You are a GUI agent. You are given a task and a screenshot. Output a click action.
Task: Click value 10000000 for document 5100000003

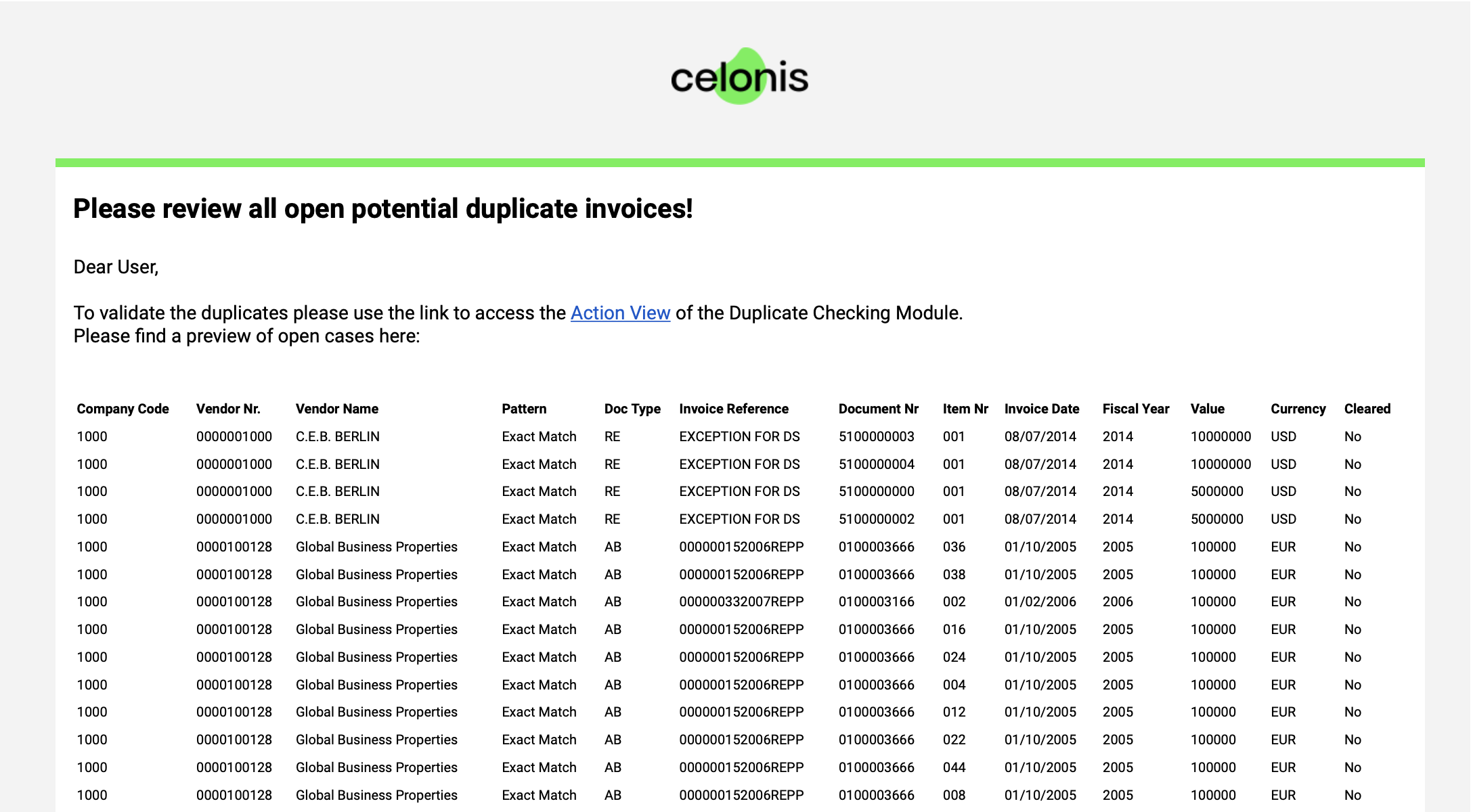(1221, 436)
